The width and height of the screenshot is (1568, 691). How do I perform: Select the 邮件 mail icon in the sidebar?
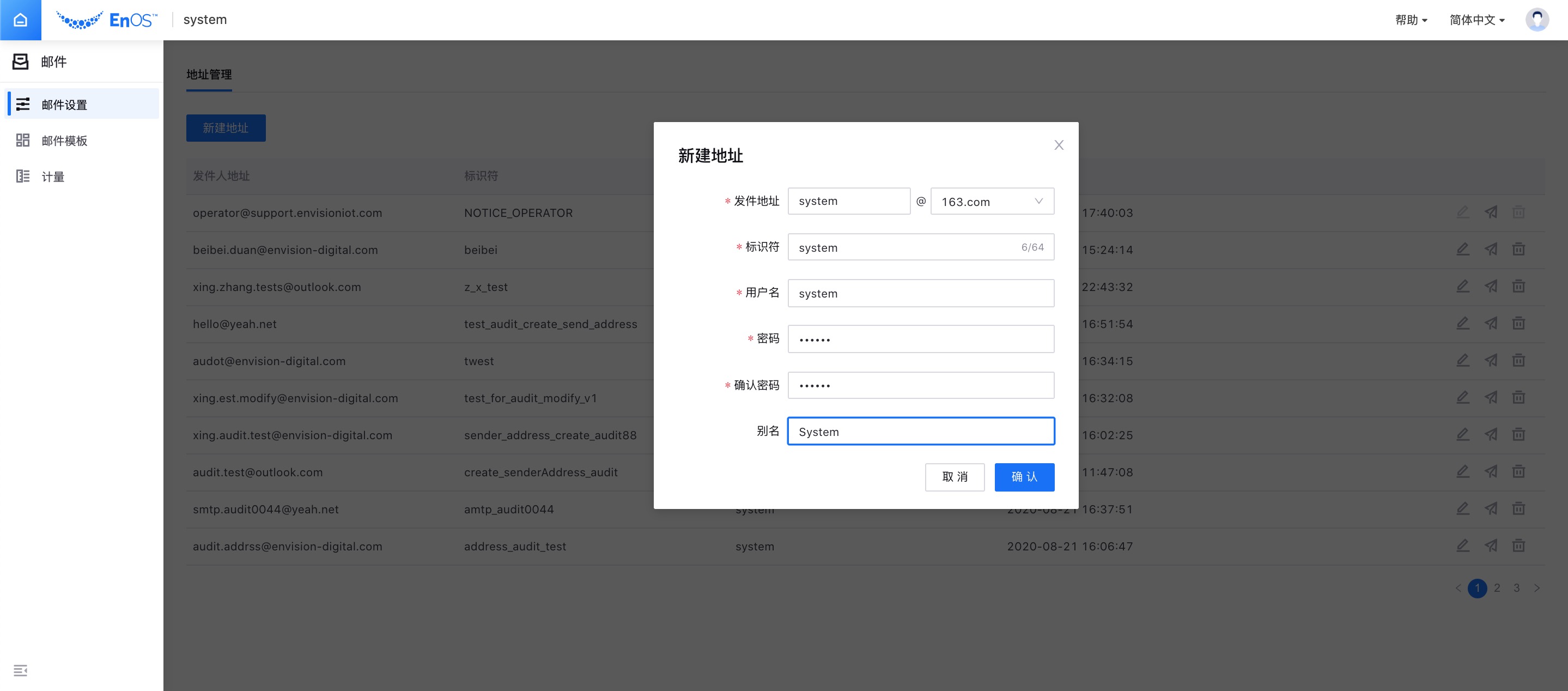tap(22, 62)
